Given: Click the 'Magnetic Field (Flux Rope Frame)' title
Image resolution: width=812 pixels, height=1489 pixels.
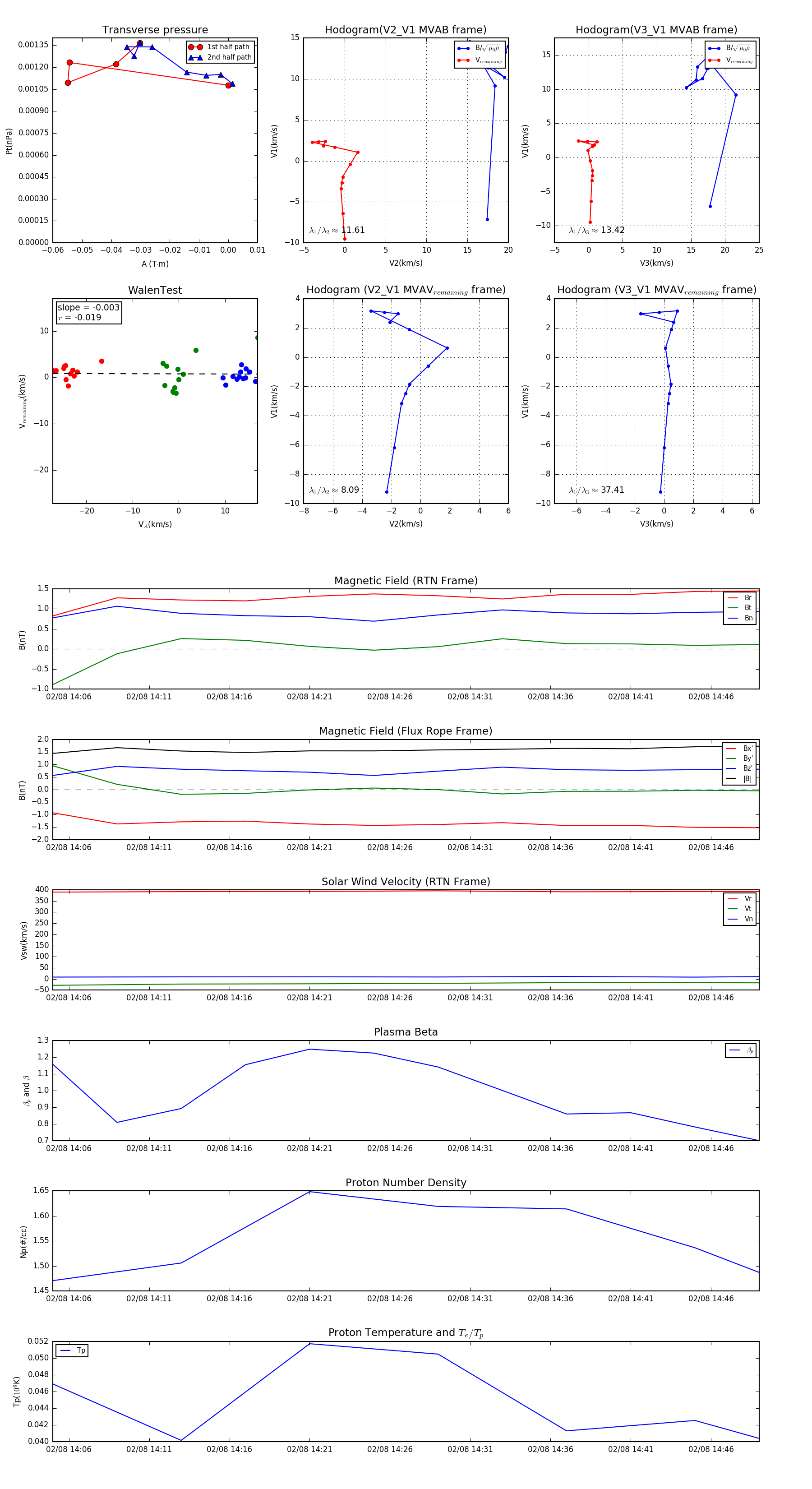Looking at the screenshot, I should pyautogui.click(x=406, y=731).
